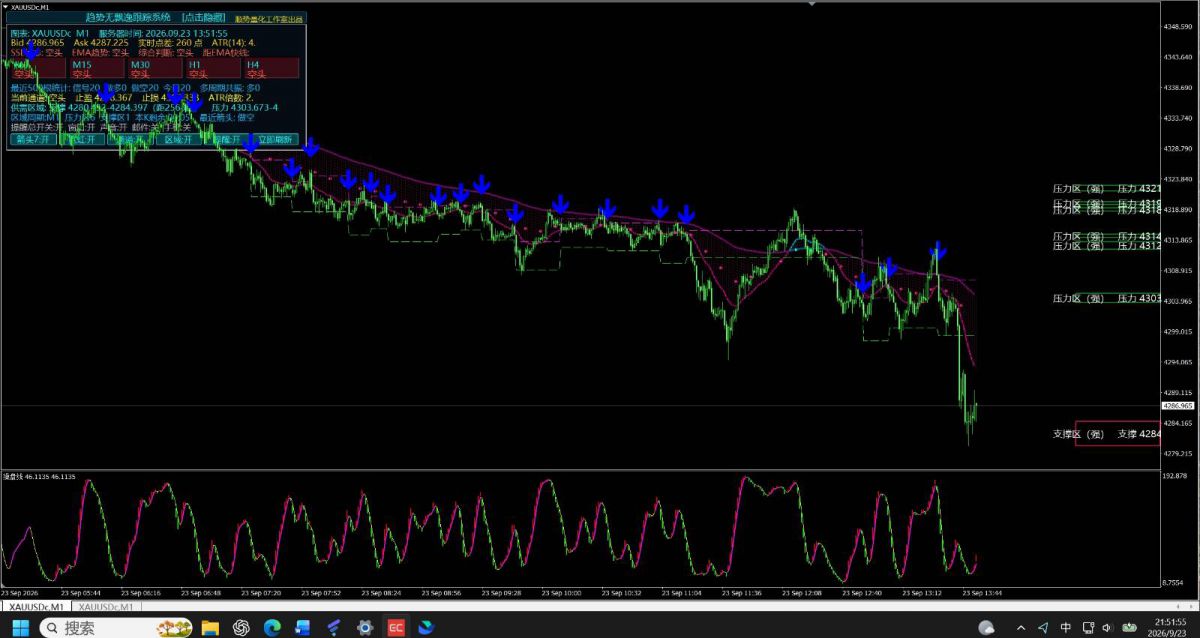Image resolution: width=1200 pixels, height=638 pixels.
Task: Click the 192.878 indicator scale value
Action: coord(1175,476)
